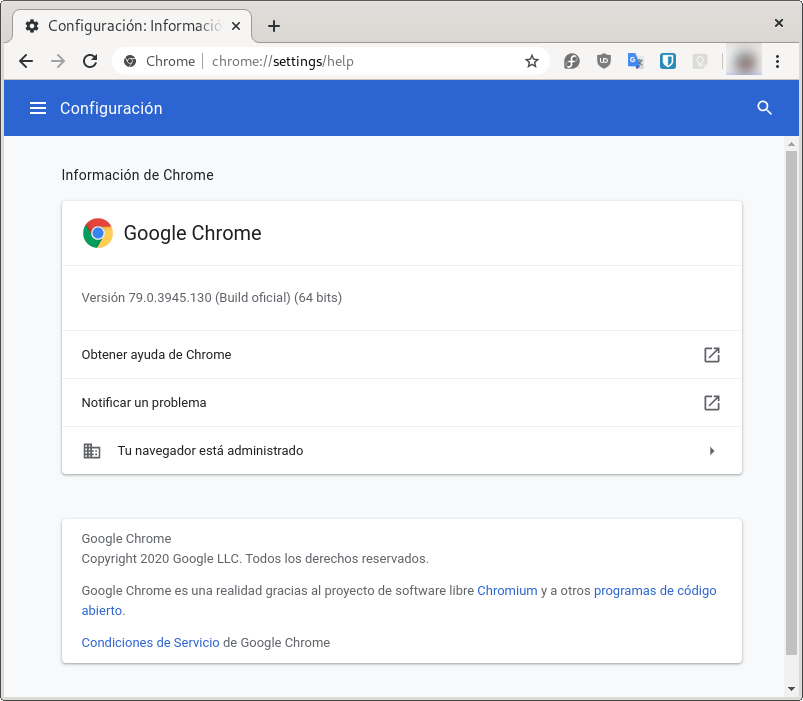Open a new tab with the plus button

[274, 26]
